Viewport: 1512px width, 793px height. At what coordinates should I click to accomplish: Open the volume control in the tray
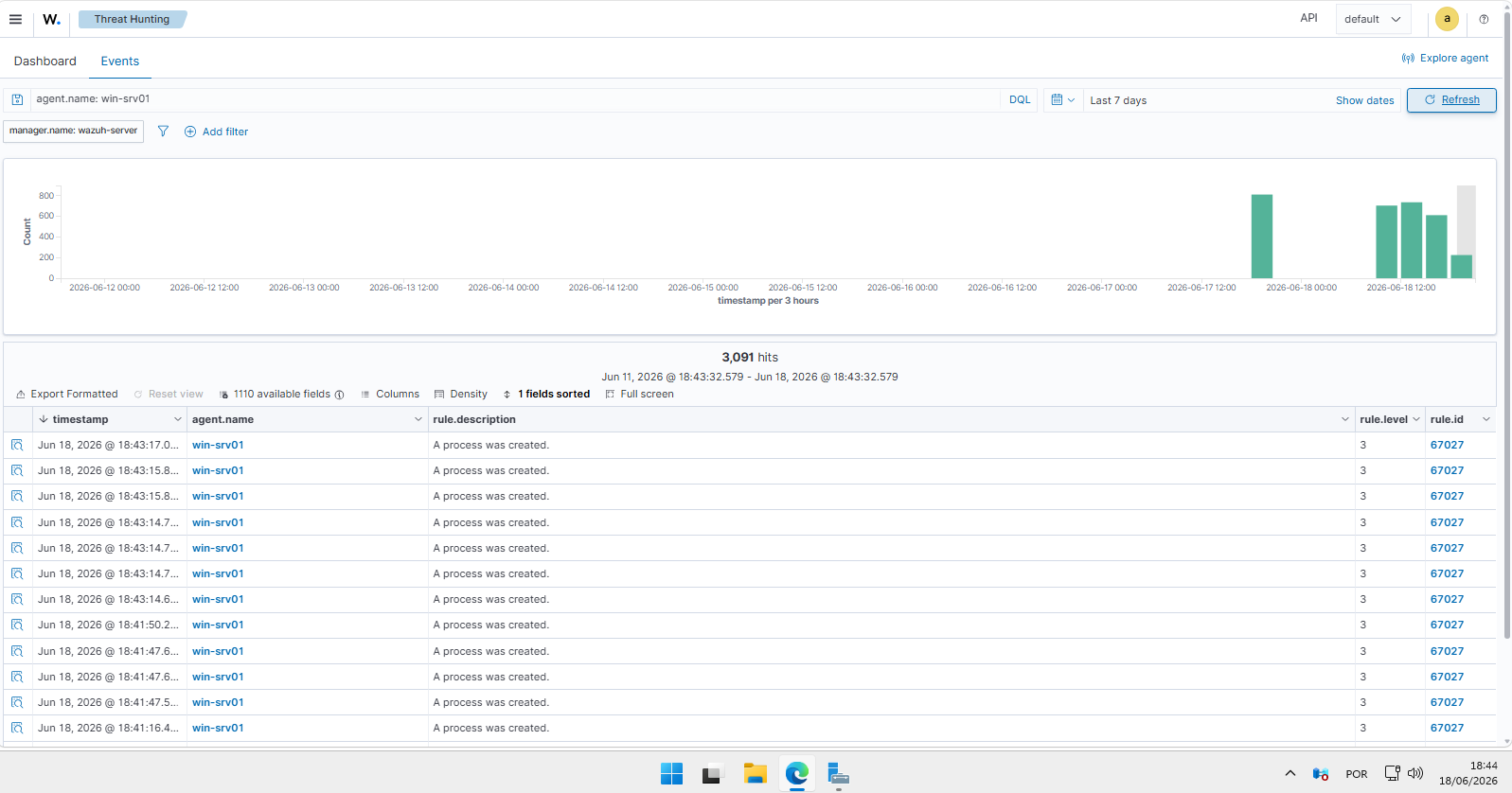1415,773
